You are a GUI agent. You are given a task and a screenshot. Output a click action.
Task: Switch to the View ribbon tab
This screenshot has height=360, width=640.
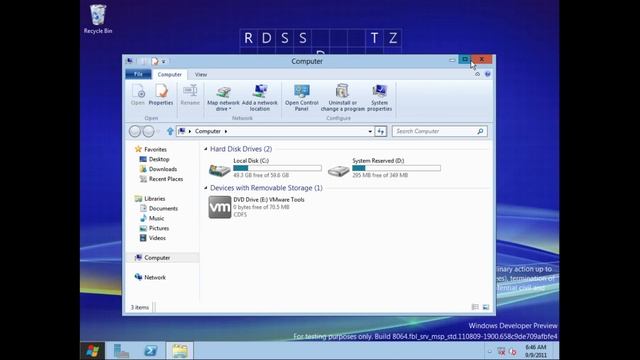point(201,74)
